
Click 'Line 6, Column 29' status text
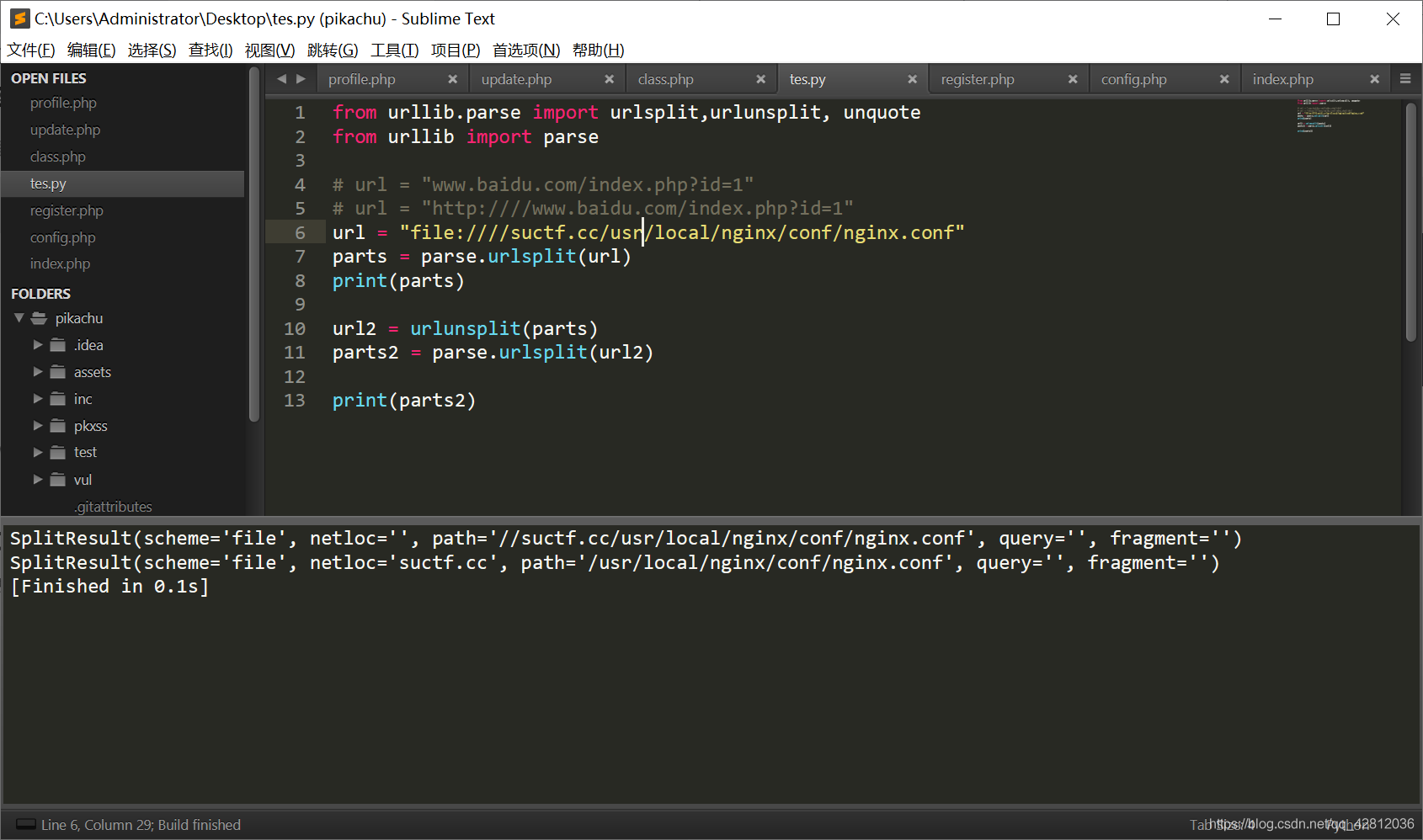95,825
